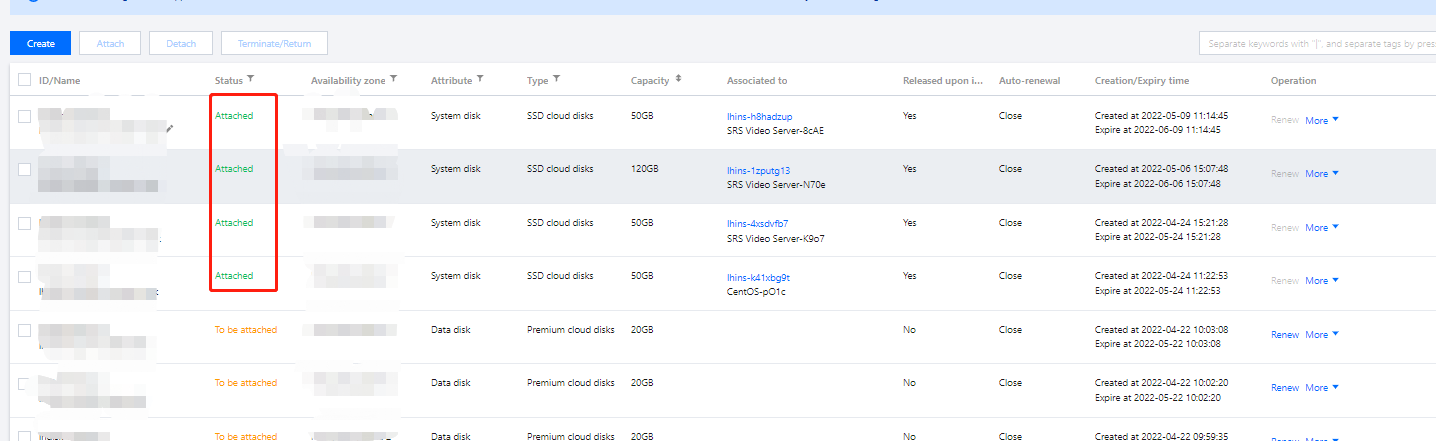Check the box for the 120GB disk row
The image size is (1436, 441).
pyautogui.click(x=25, y=169)
